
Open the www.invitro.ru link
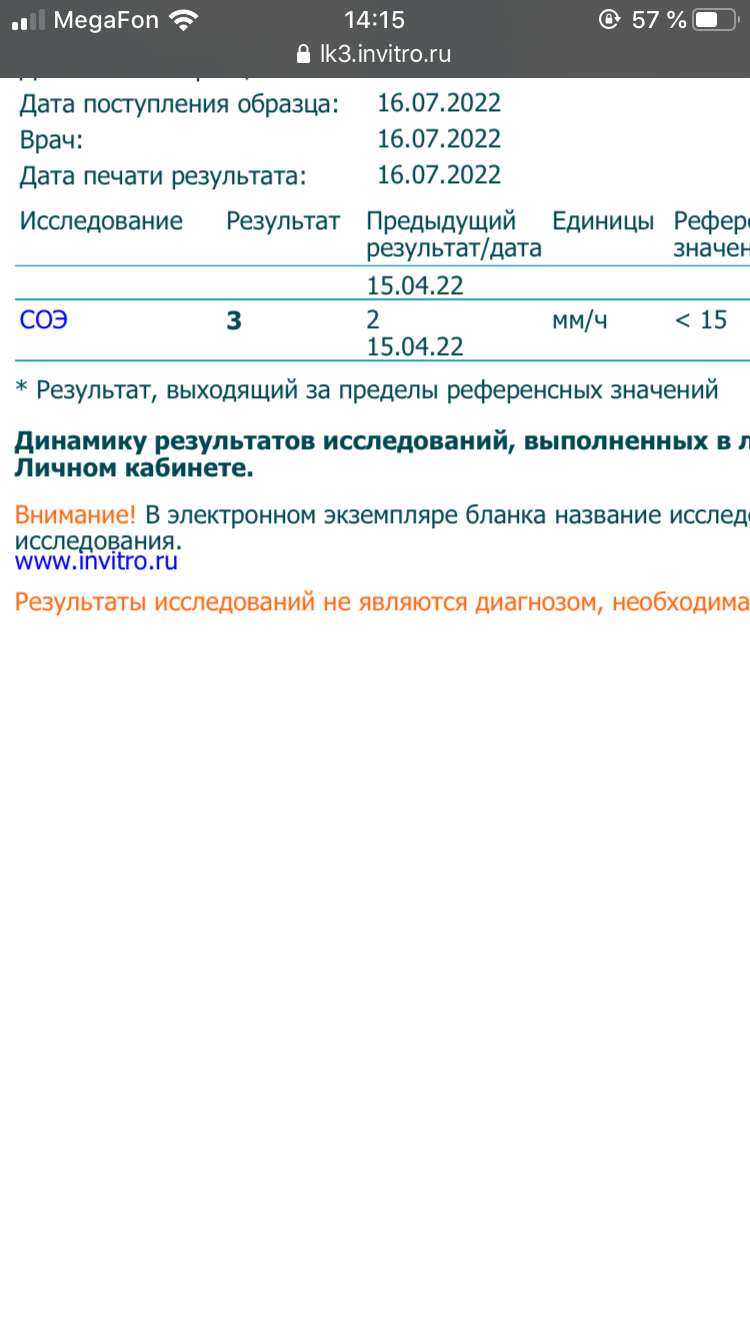pos(96,561)
